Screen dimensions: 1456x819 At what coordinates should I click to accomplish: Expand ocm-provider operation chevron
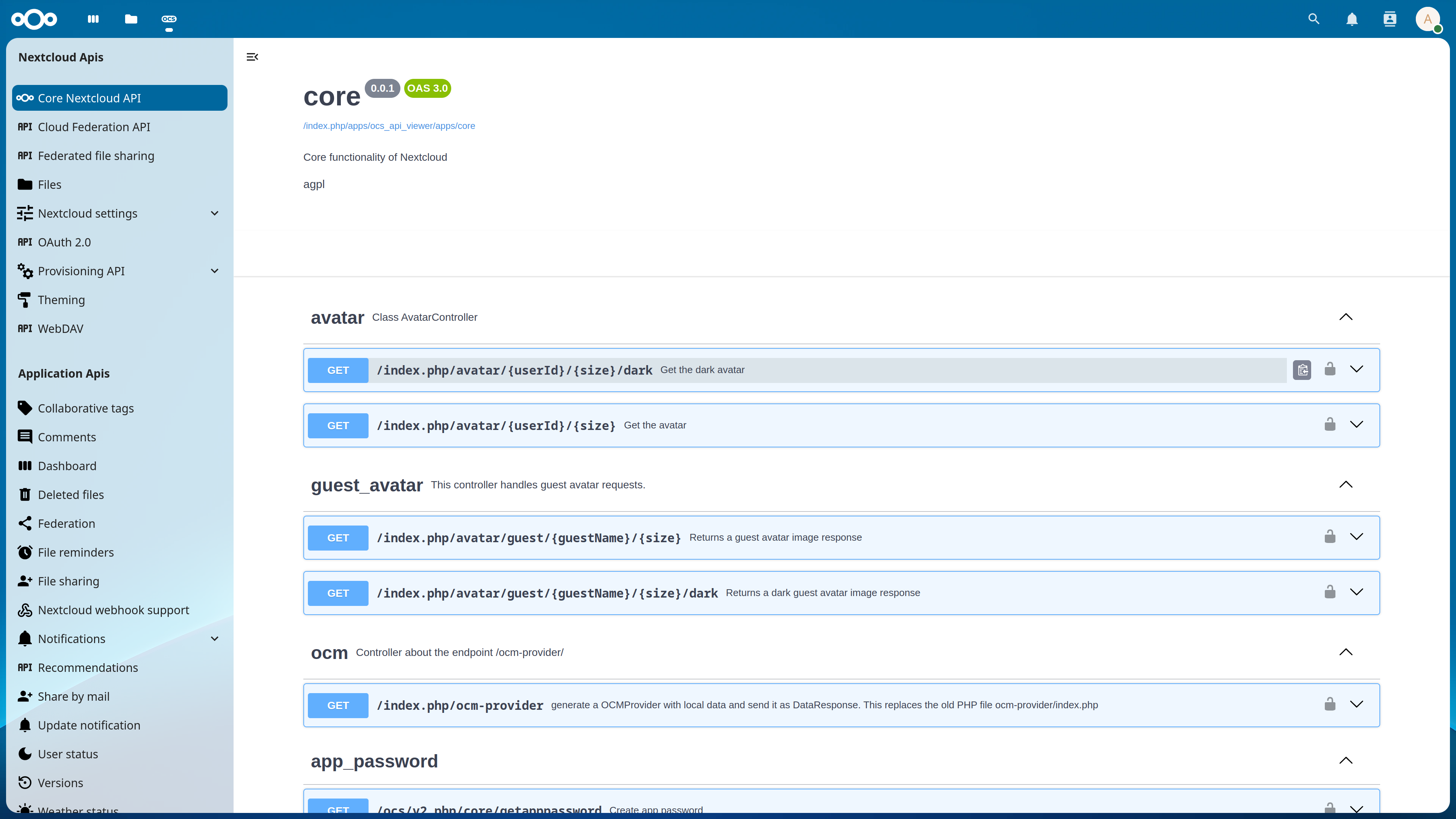tap(1357, 704)
